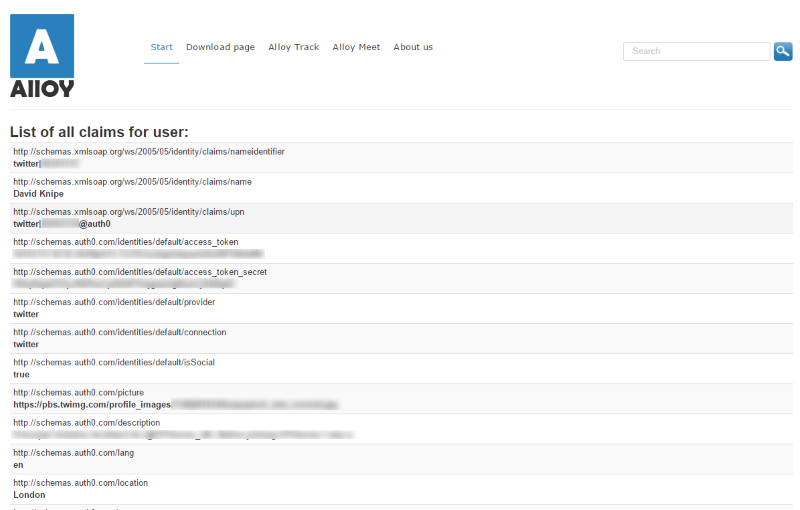This screenshot has height=510, width=800.
Task: Select the access_token_secret claim label
Action: pyautogui.click(x=139, y=272)
